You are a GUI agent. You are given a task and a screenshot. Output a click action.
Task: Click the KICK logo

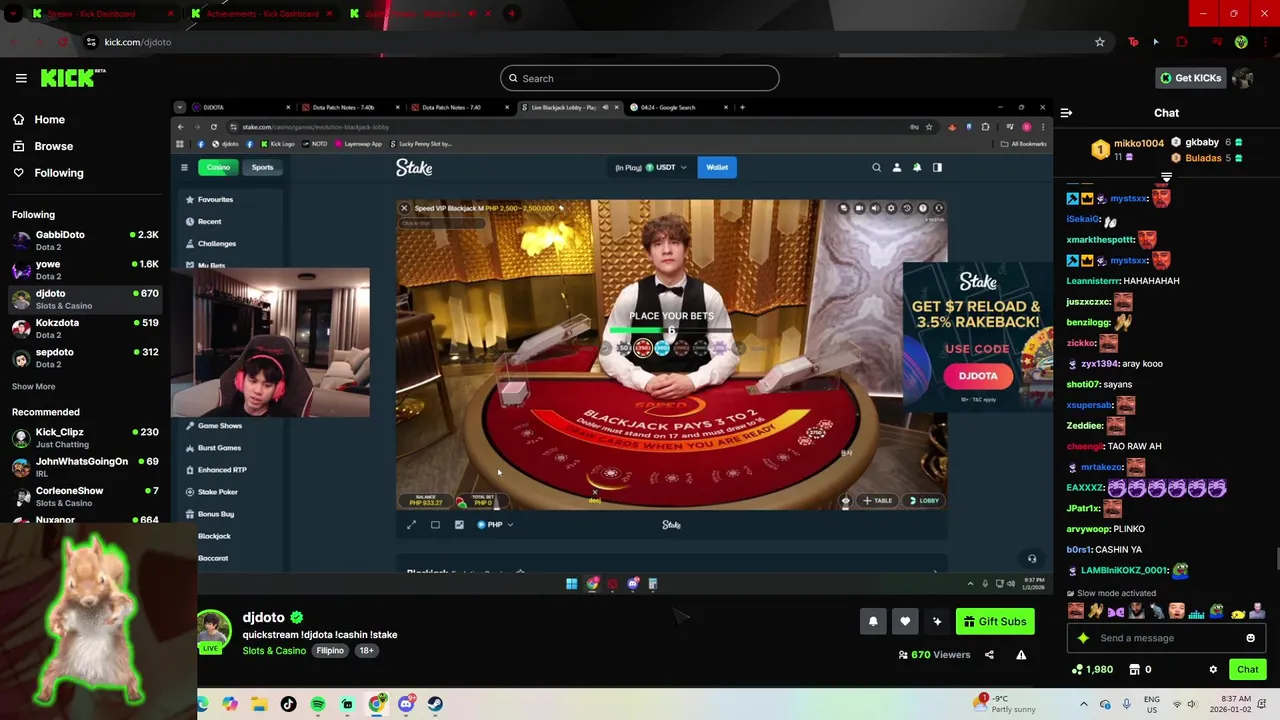(71, 78)
